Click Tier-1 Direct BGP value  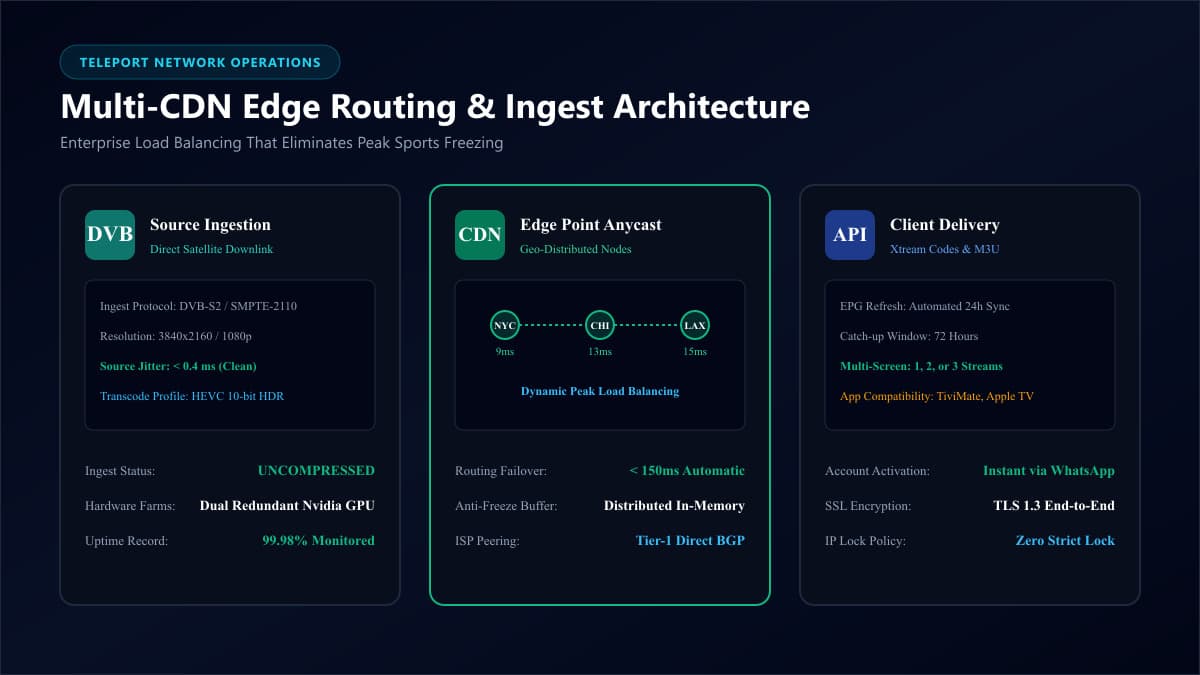tap(690, 541)
